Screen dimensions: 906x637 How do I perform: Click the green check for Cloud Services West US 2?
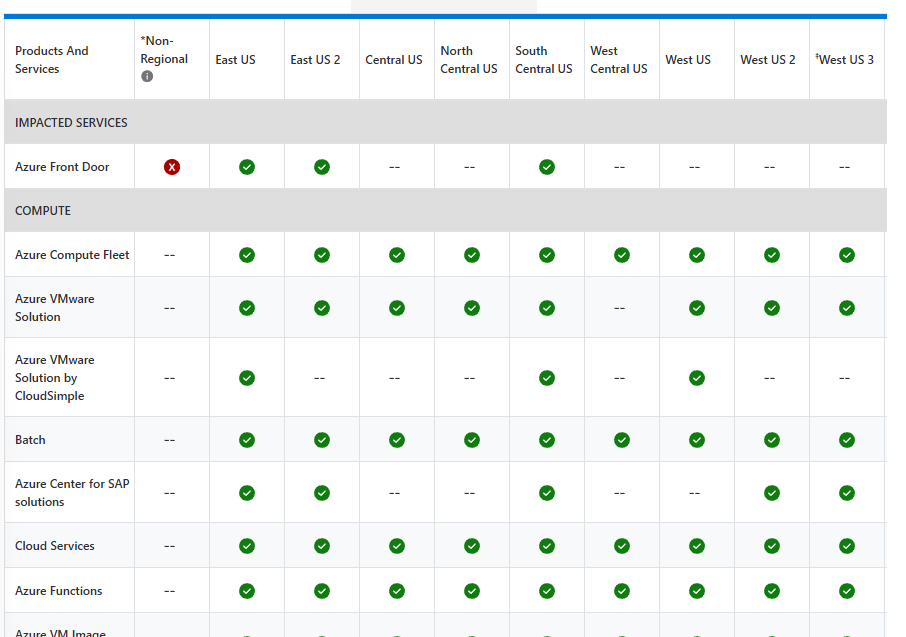click(771, 545)
